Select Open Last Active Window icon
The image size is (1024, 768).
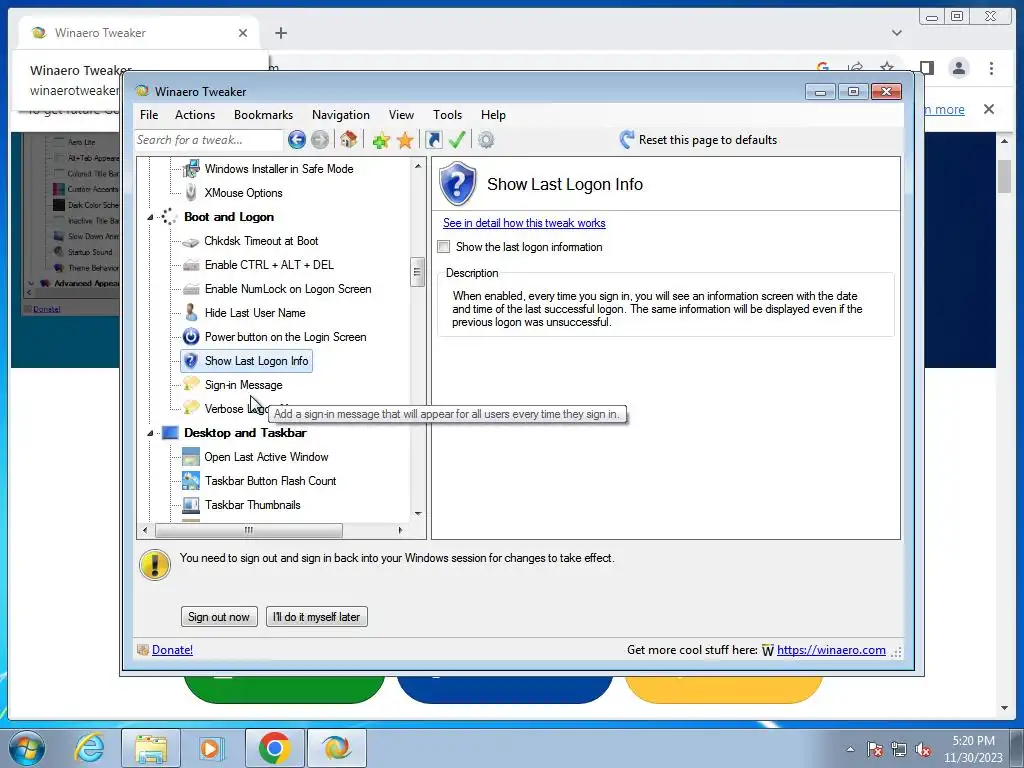click(x=191, y=456)
